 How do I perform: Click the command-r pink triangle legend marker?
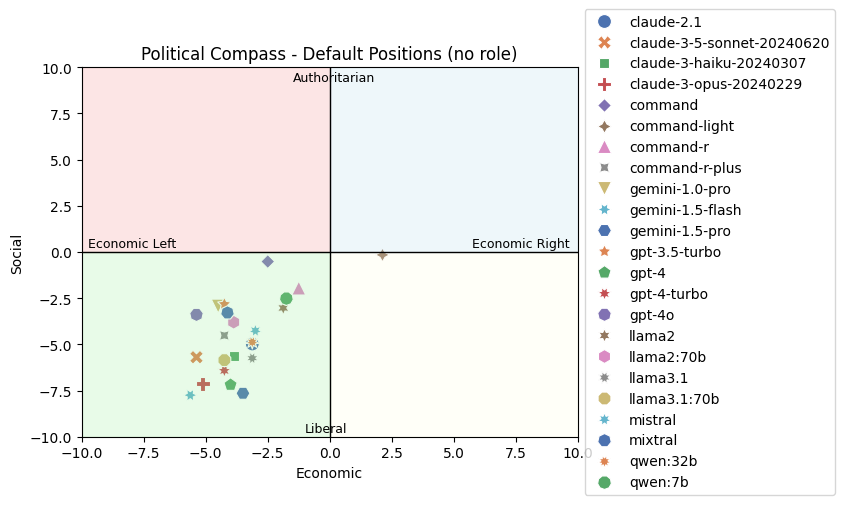(x=604, y=147)
